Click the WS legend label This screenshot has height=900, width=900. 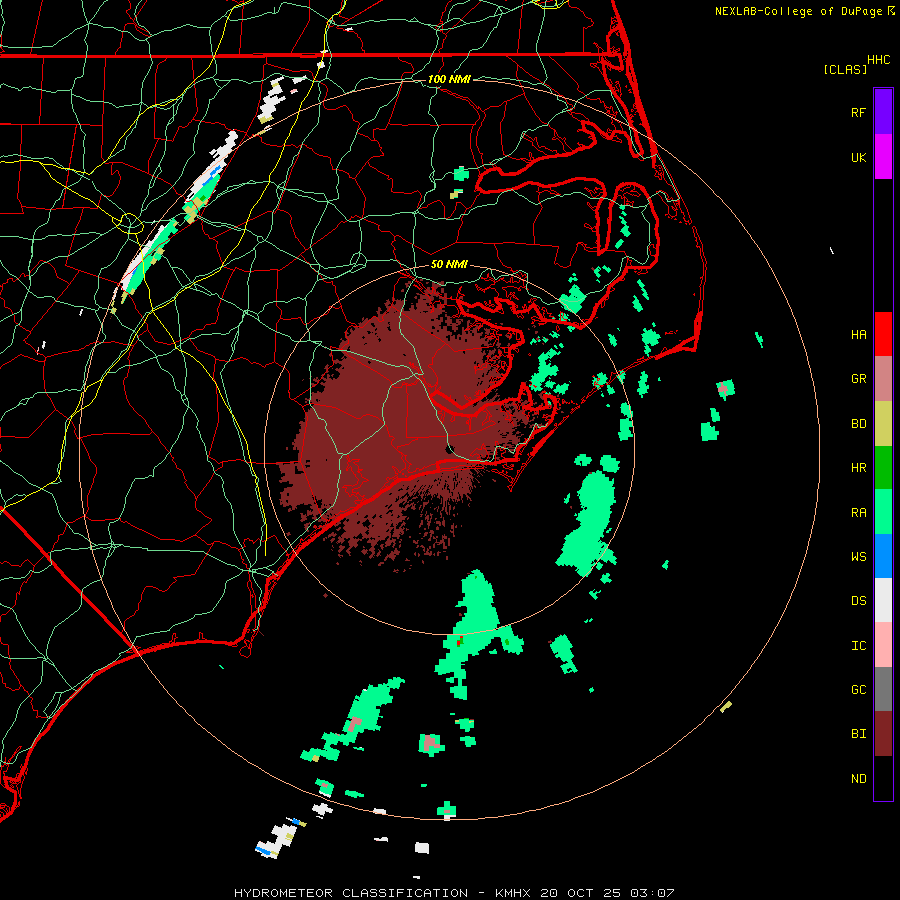pos(858,557)
